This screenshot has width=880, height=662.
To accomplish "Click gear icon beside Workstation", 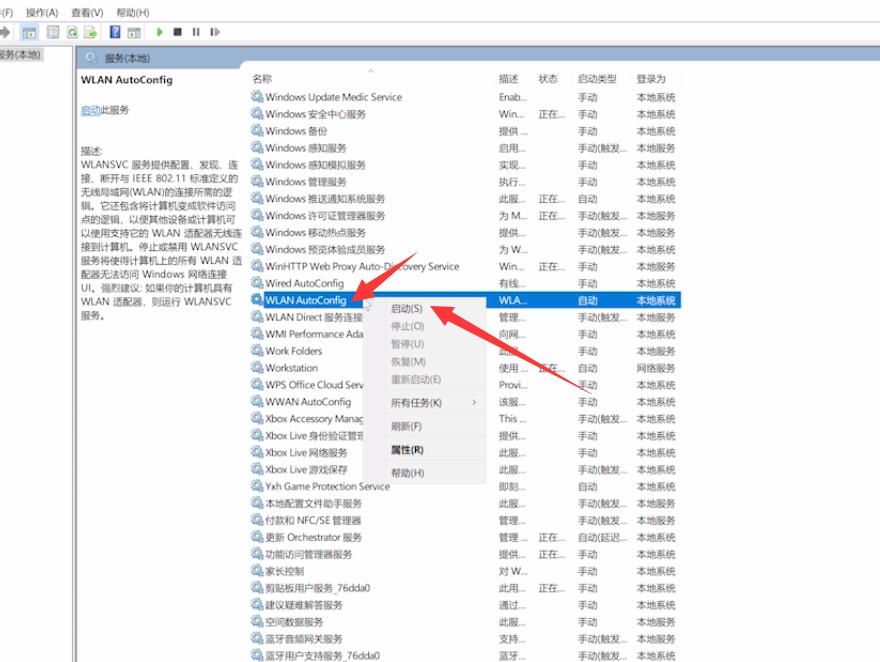I will tap(257, 367).
